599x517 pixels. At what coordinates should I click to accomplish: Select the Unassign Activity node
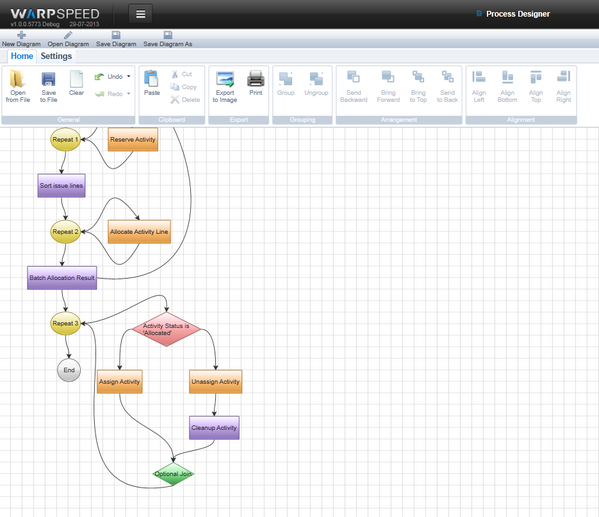click(215, 382)
